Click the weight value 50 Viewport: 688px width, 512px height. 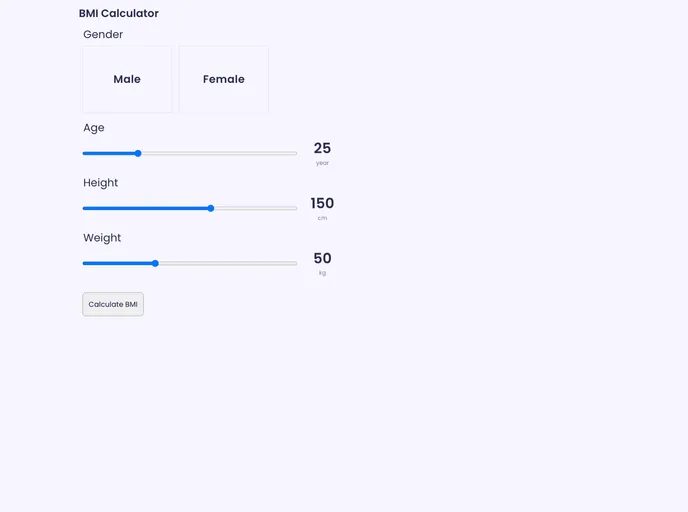pyautogui.click(x=322, y=258)
